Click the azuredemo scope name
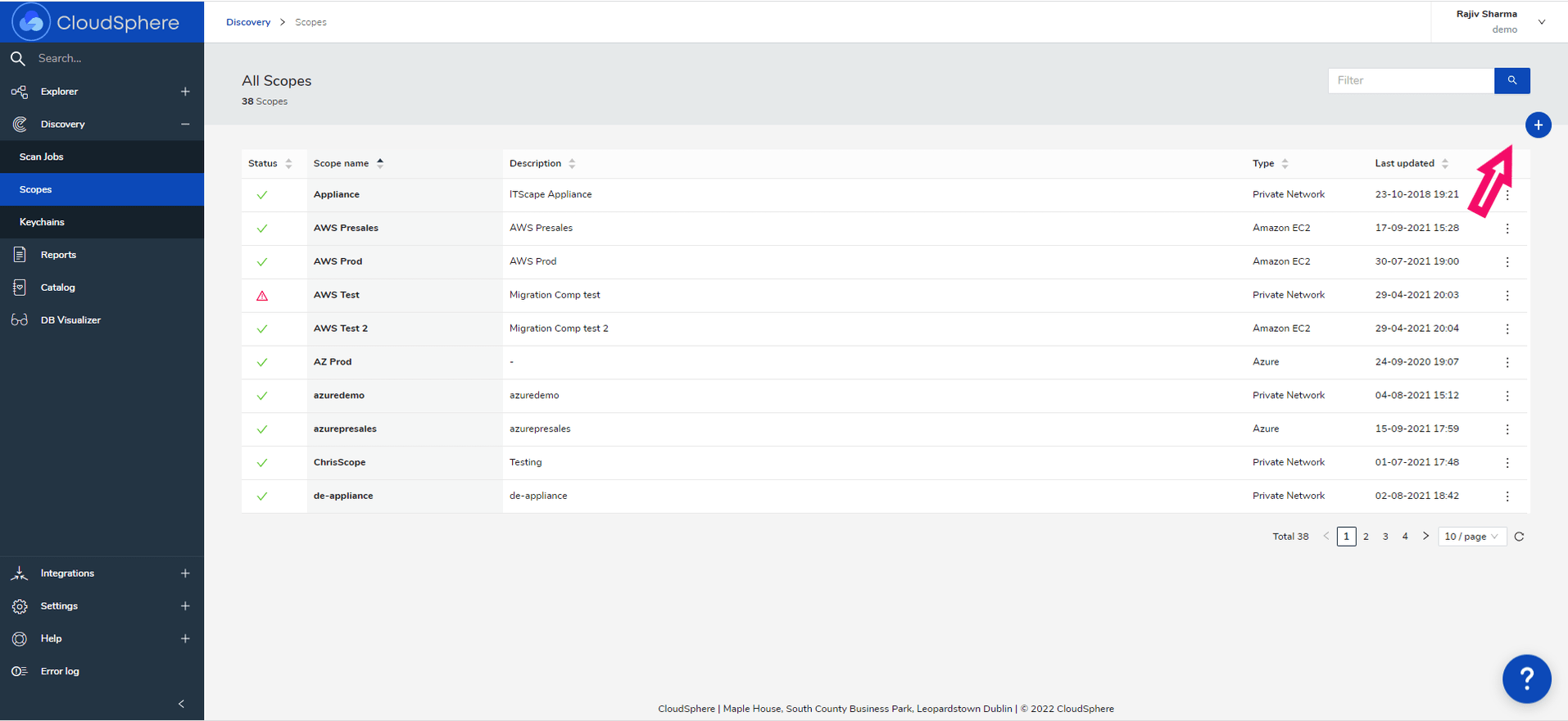This screenshot has width=1568, height=721. pos(338,395)
